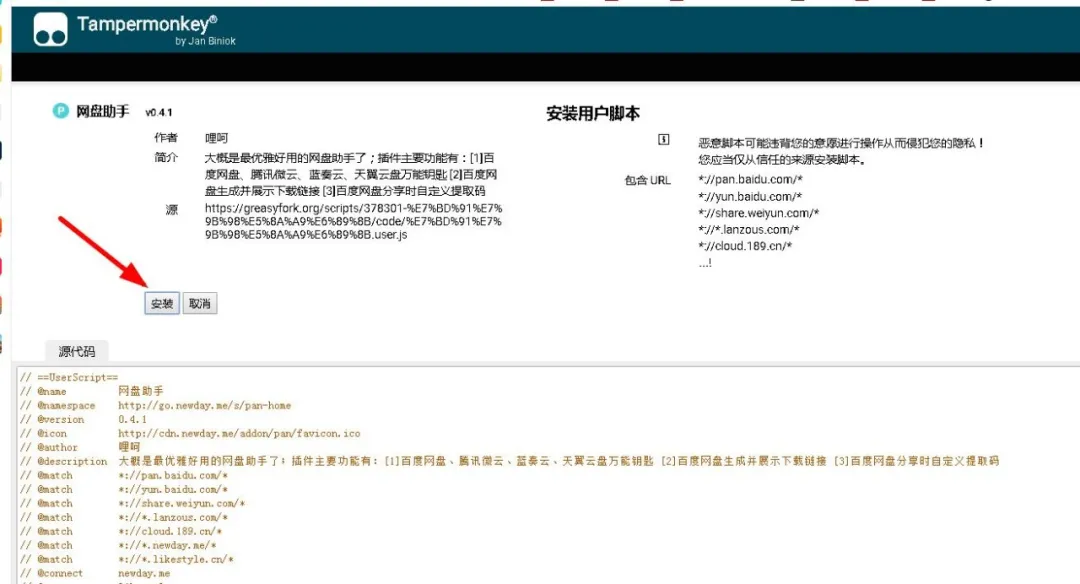Image resolution: width=1080 pixels, height=584 pixels.
Task: Select the *://*.lanzous.com/* included URL
Action: pos(749,229)
